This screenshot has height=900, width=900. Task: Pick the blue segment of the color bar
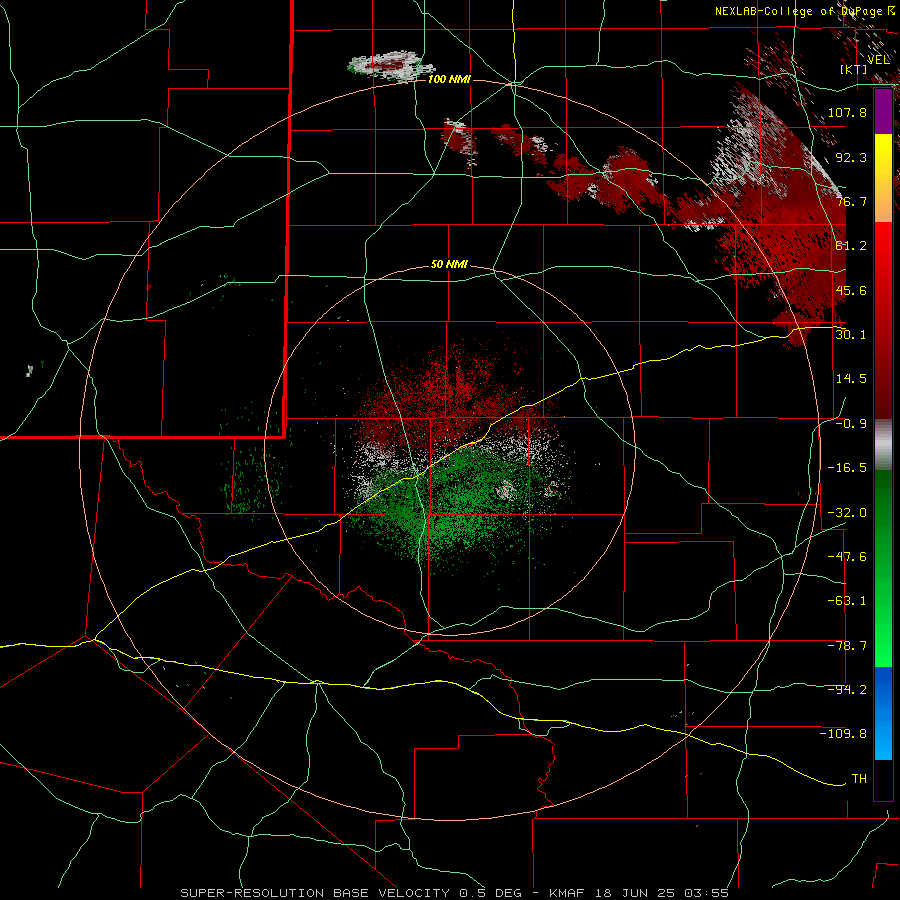click(883, 713)
